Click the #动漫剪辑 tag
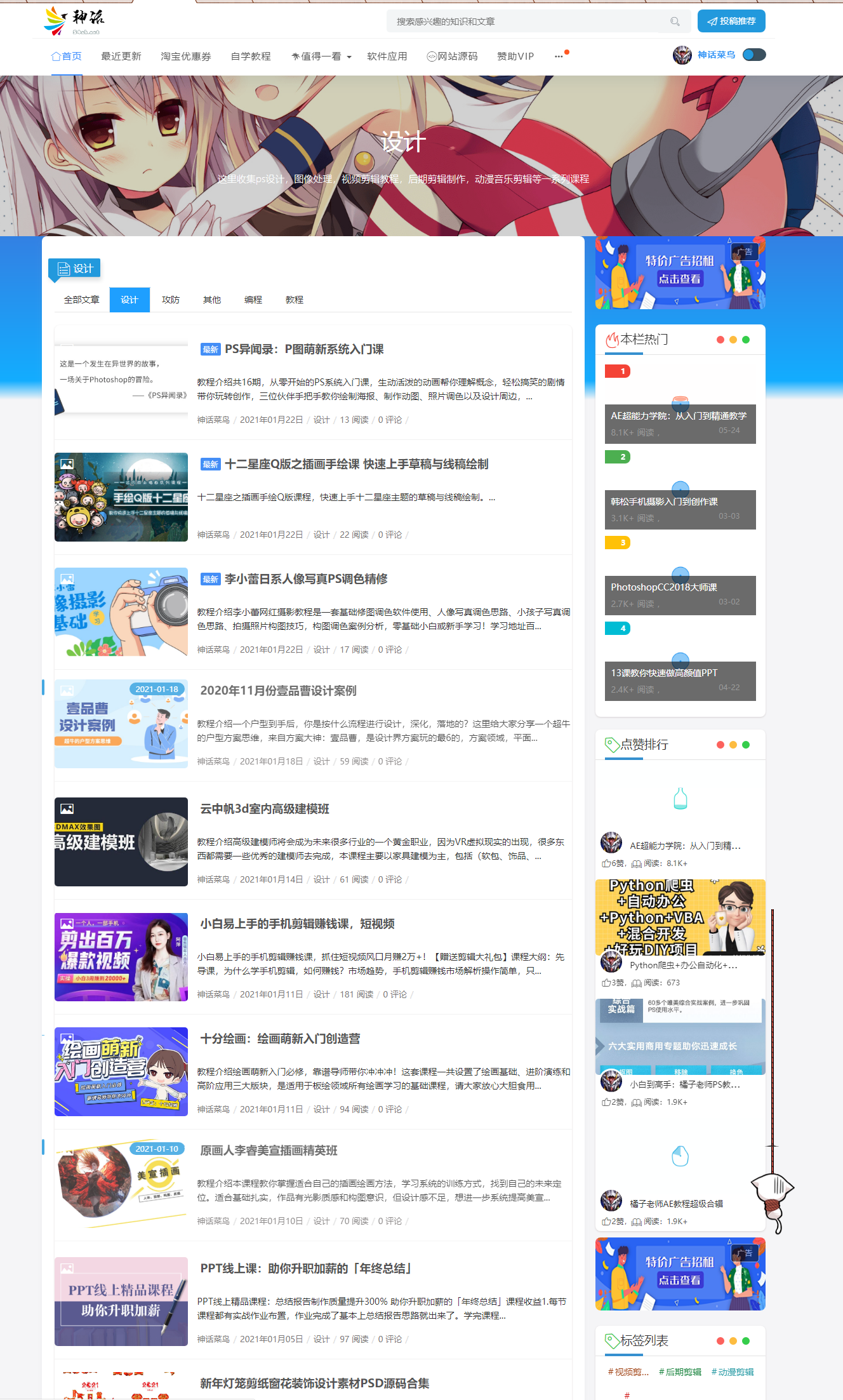Screen dimensions: 843x1400 coord(733,1372)
